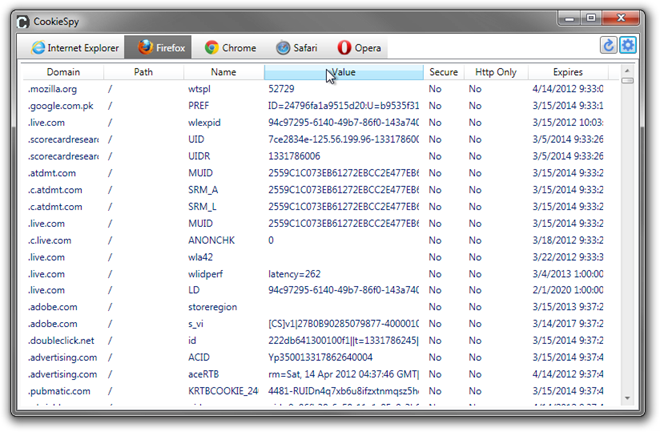660x432 pixels.
Task: Click the Firefox logo icon
Action: tap(145, 48)
